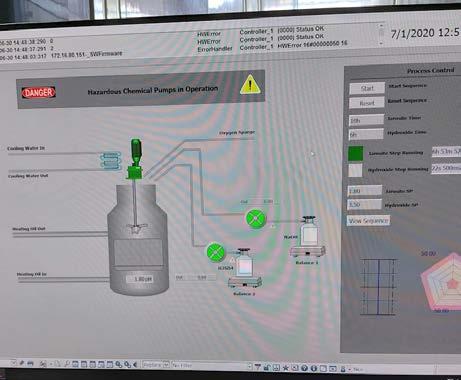This screenshot has height=380, width=461.
Task: Click the Reset sequence button
Action: coord(367,103)
